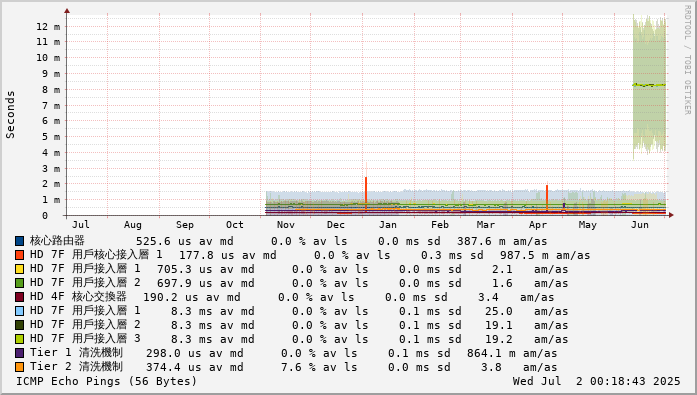Pick the green swatch beside the 697.9 us row

pos(20,283)
